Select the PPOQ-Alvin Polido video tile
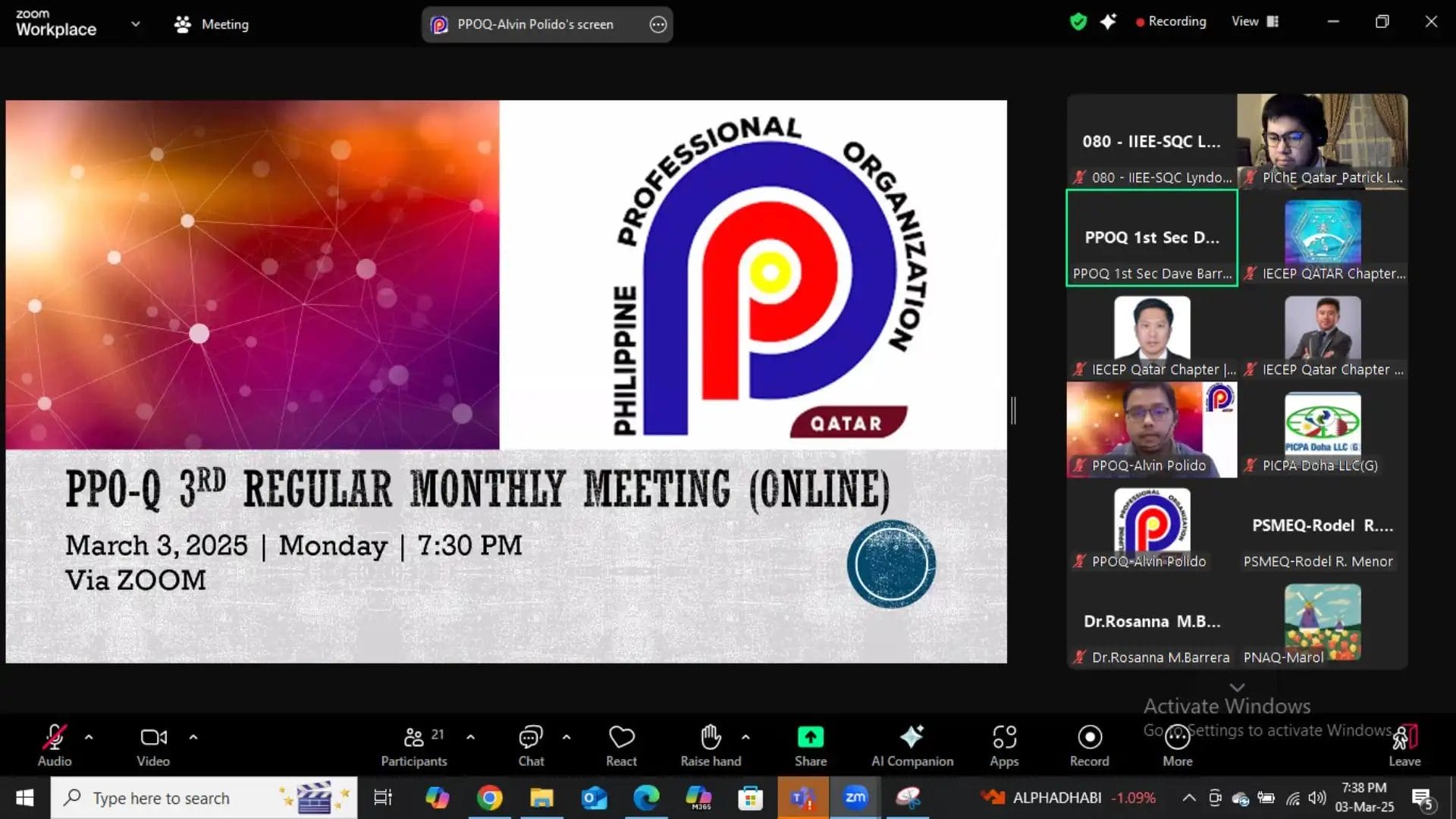This screenshot has width=1456, height=819. point(1152,430)
